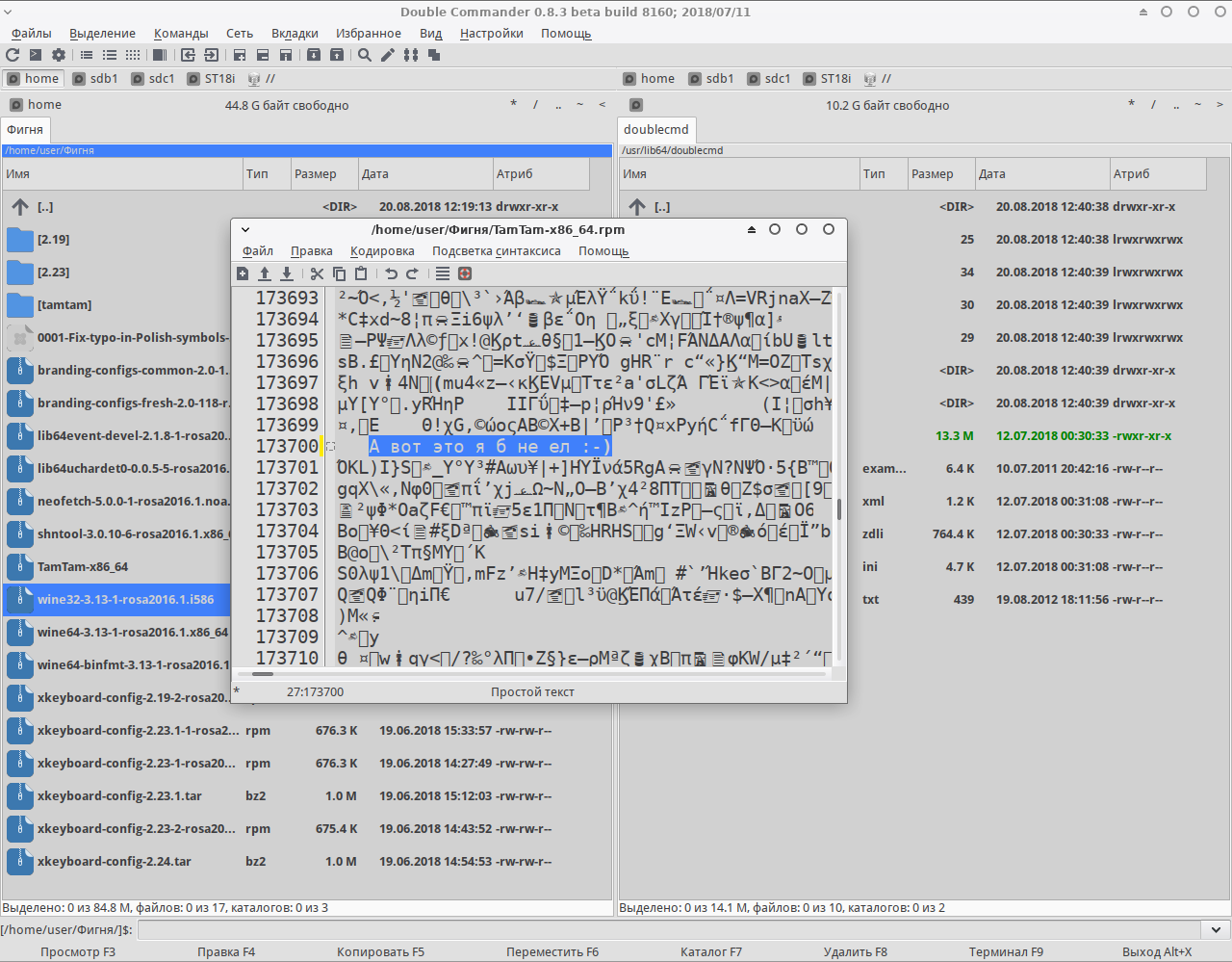Expand editor window menu chevron in titlebar
The height and width of the screenshot is (962, 1232).
[x=245, y=230]
